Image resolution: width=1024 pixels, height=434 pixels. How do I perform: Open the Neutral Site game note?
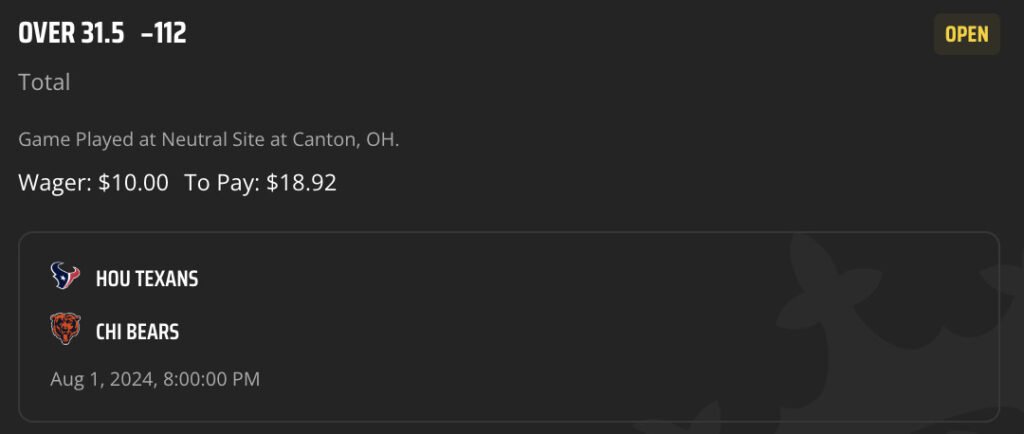point(208,140)
